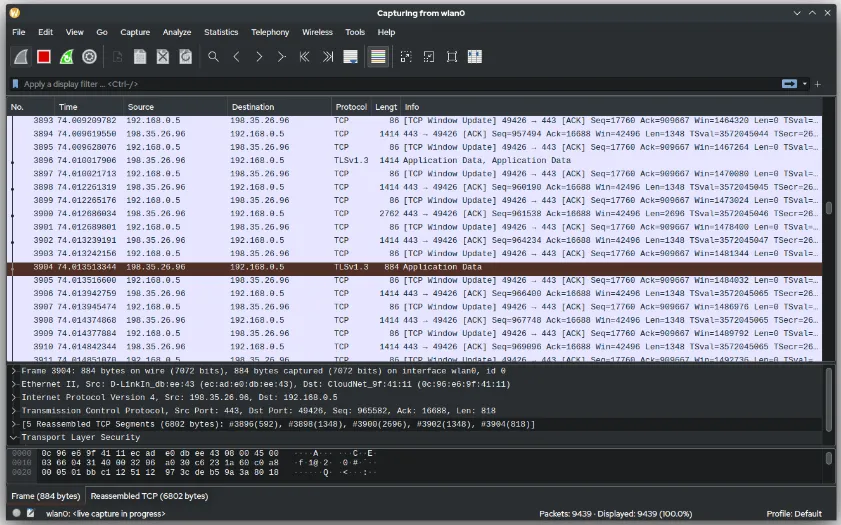
Task: Select highlighted packet 3904 row
Action: click(x=415, y=267)
